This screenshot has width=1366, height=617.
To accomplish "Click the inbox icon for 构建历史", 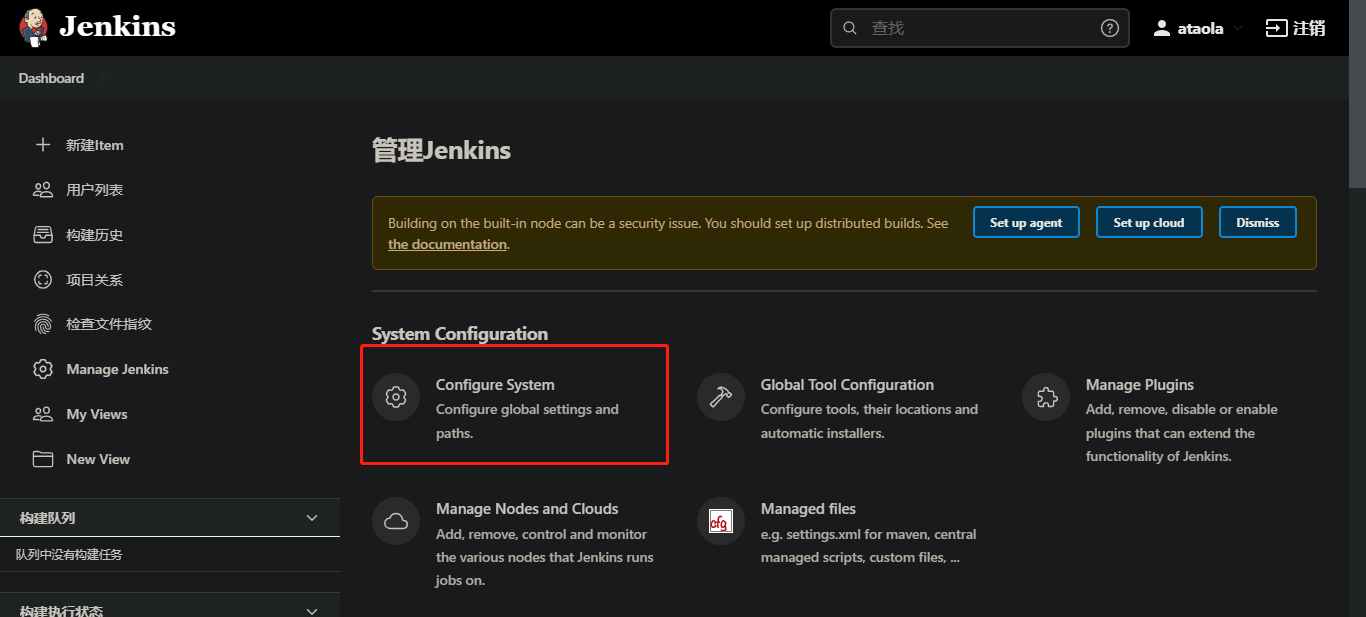I will (x=42, y=235).
